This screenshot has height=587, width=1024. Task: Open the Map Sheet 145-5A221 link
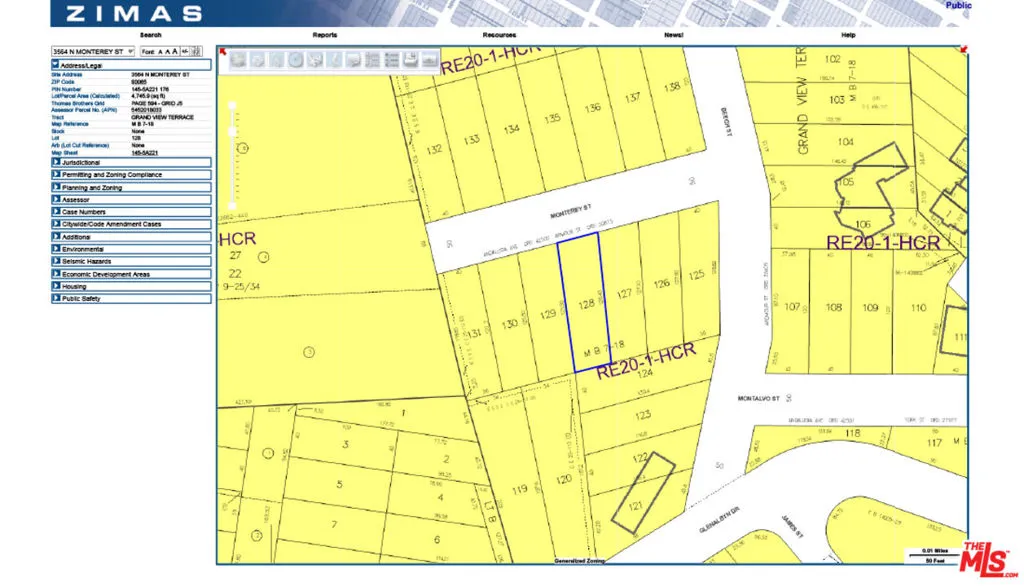point(145,152)
